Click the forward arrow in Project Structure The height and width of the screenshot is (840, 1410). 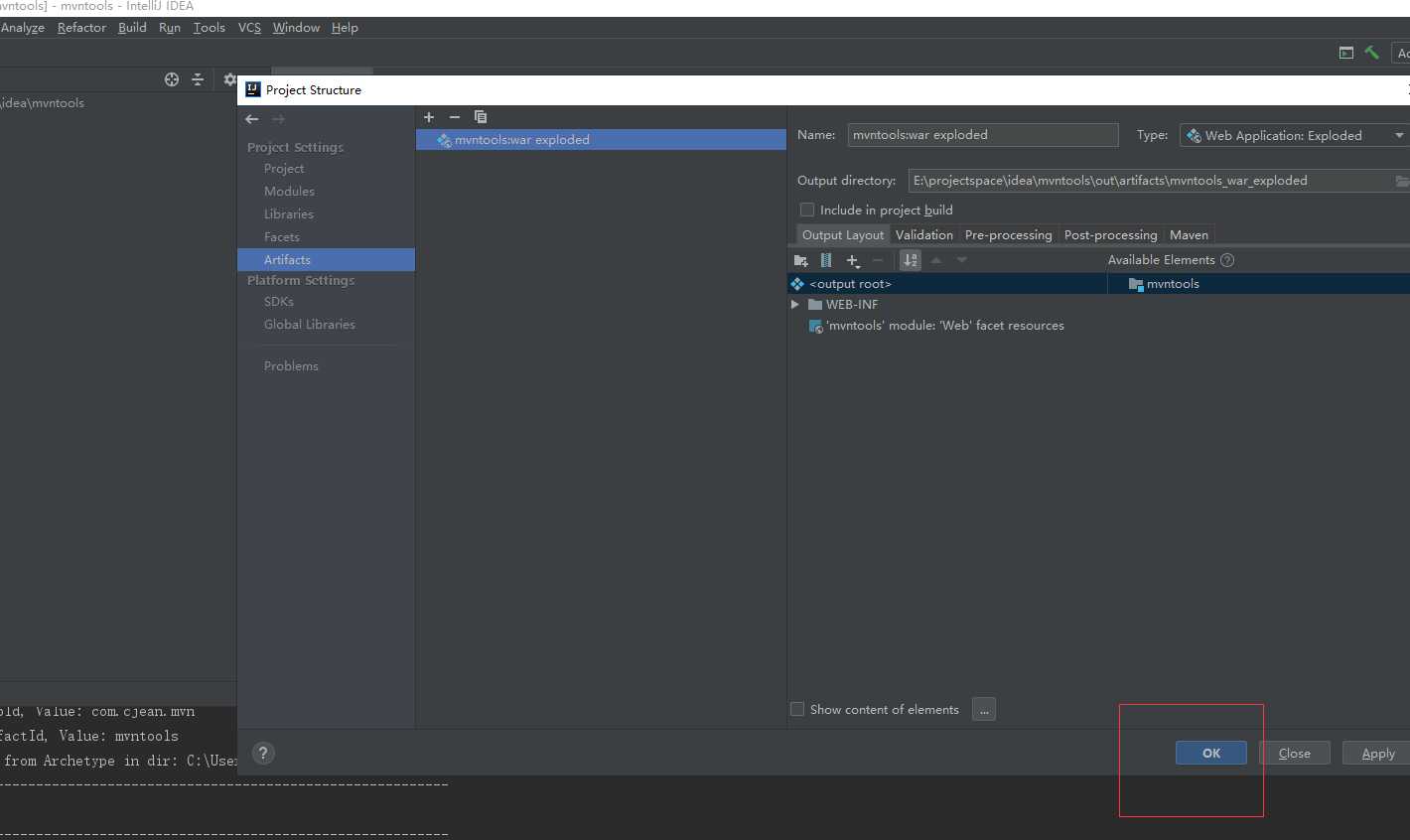(279, 119)
